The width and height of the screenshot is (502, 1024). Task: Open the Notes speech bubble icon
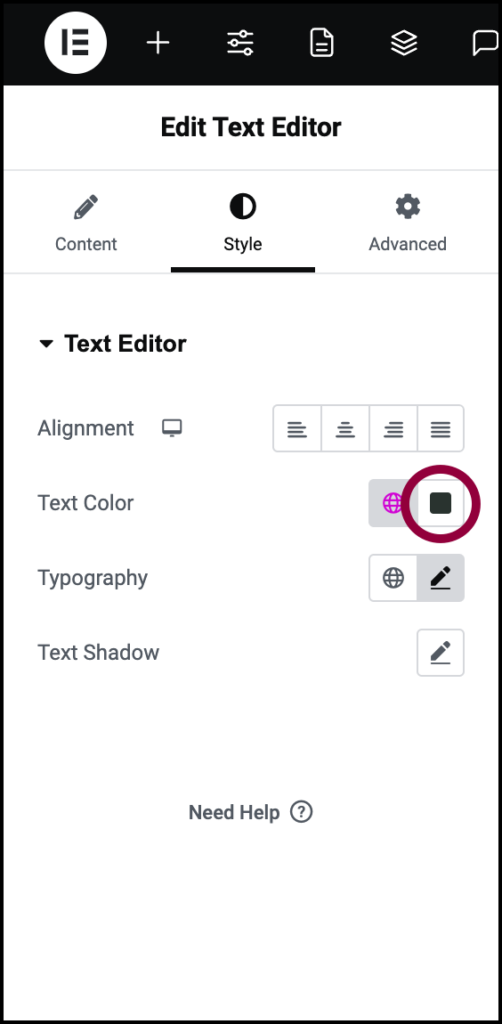tap(485, 43)
